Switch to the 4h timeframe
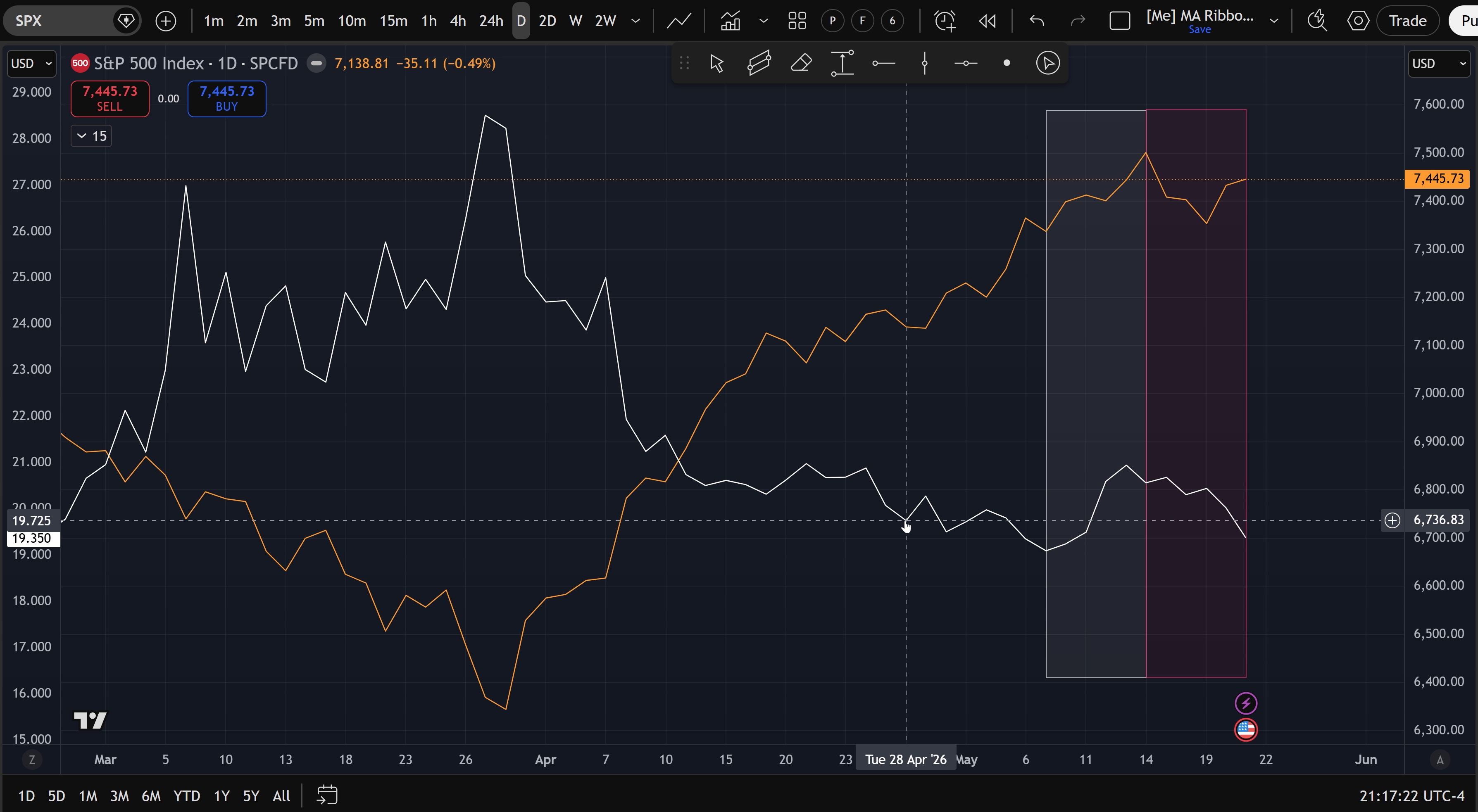 (x=457, y=21)
